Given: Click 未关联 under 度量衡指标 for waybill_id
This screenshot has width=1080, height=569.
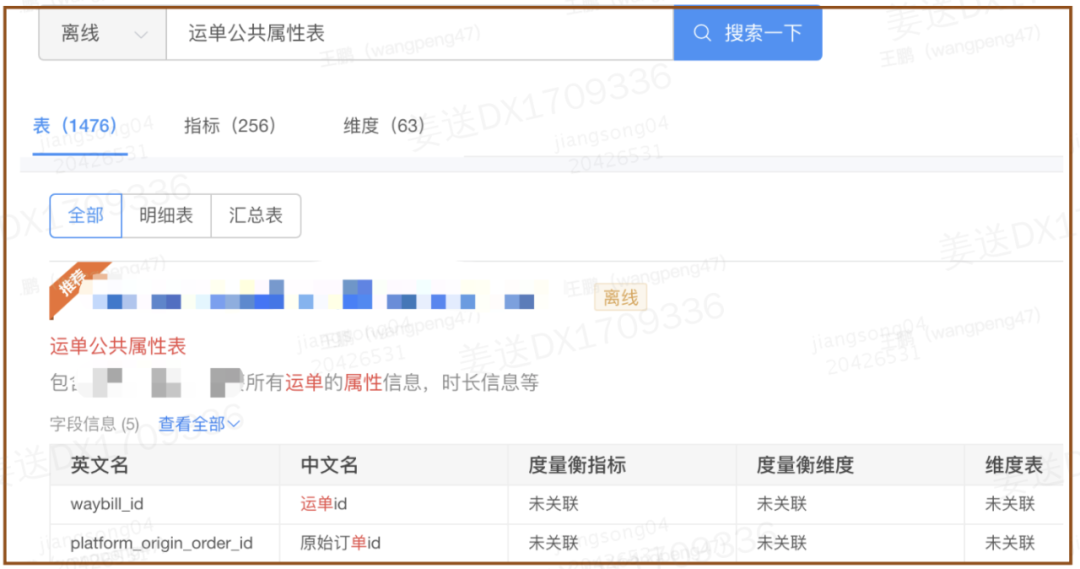Looking at the screenshot, I should pos(553,504).
